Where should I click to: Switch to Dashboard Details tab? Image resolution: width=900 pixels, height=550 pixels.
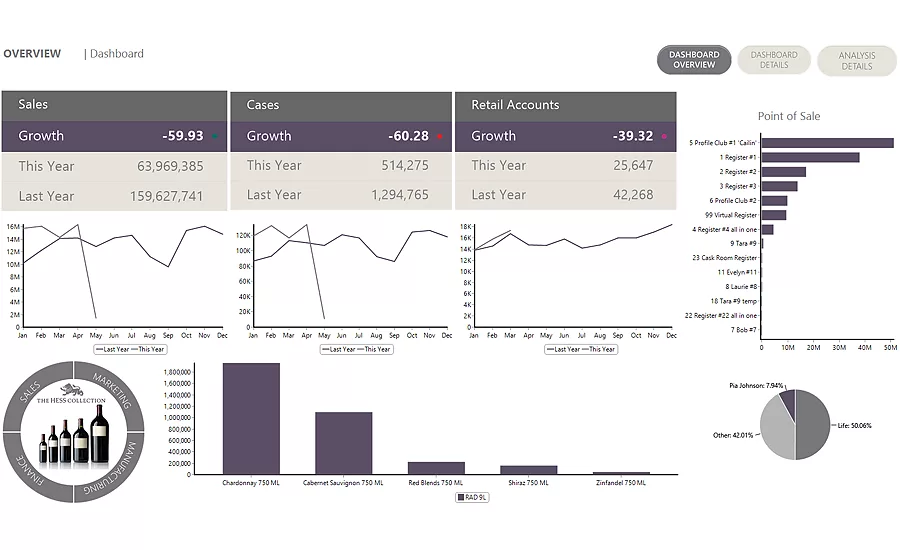[774, 60]
